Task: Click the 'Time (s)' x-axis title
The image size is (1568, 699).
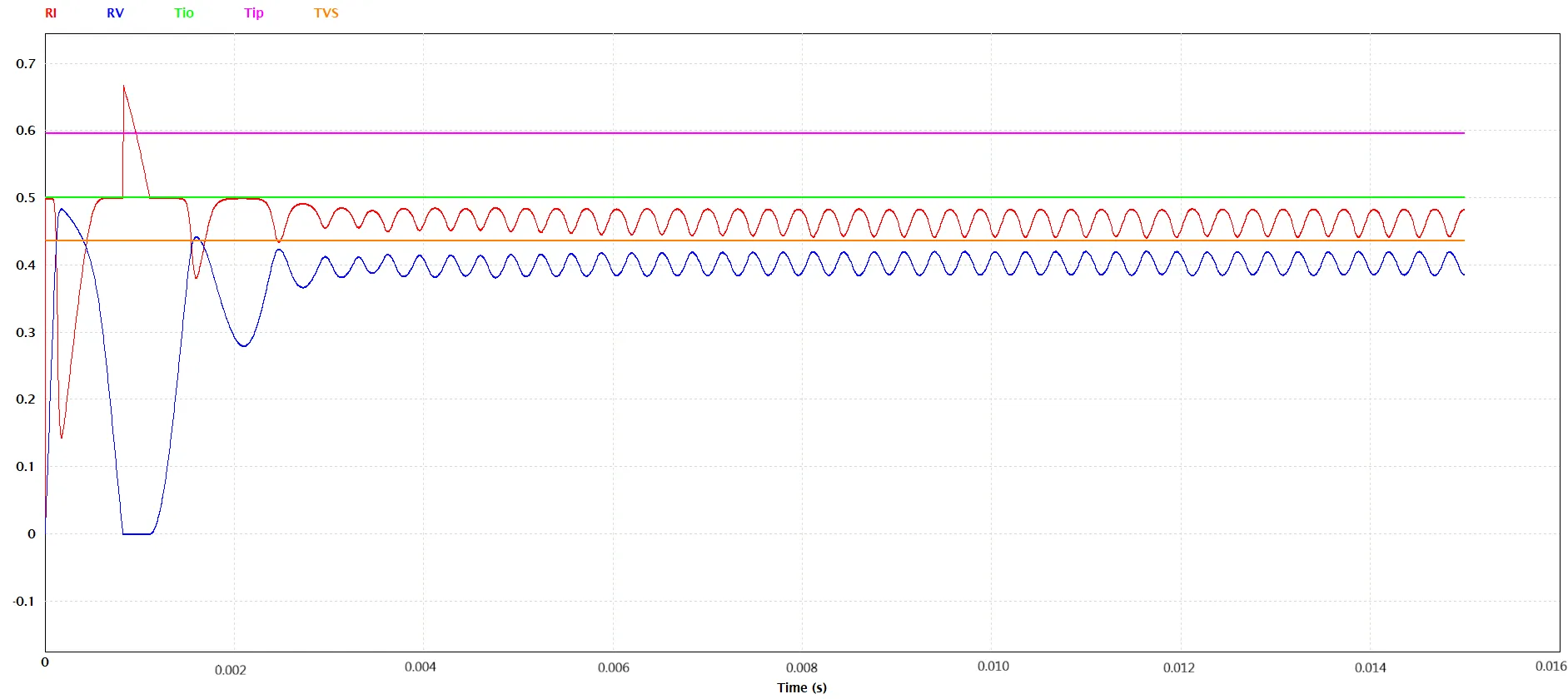Action: tap(802, 687)
